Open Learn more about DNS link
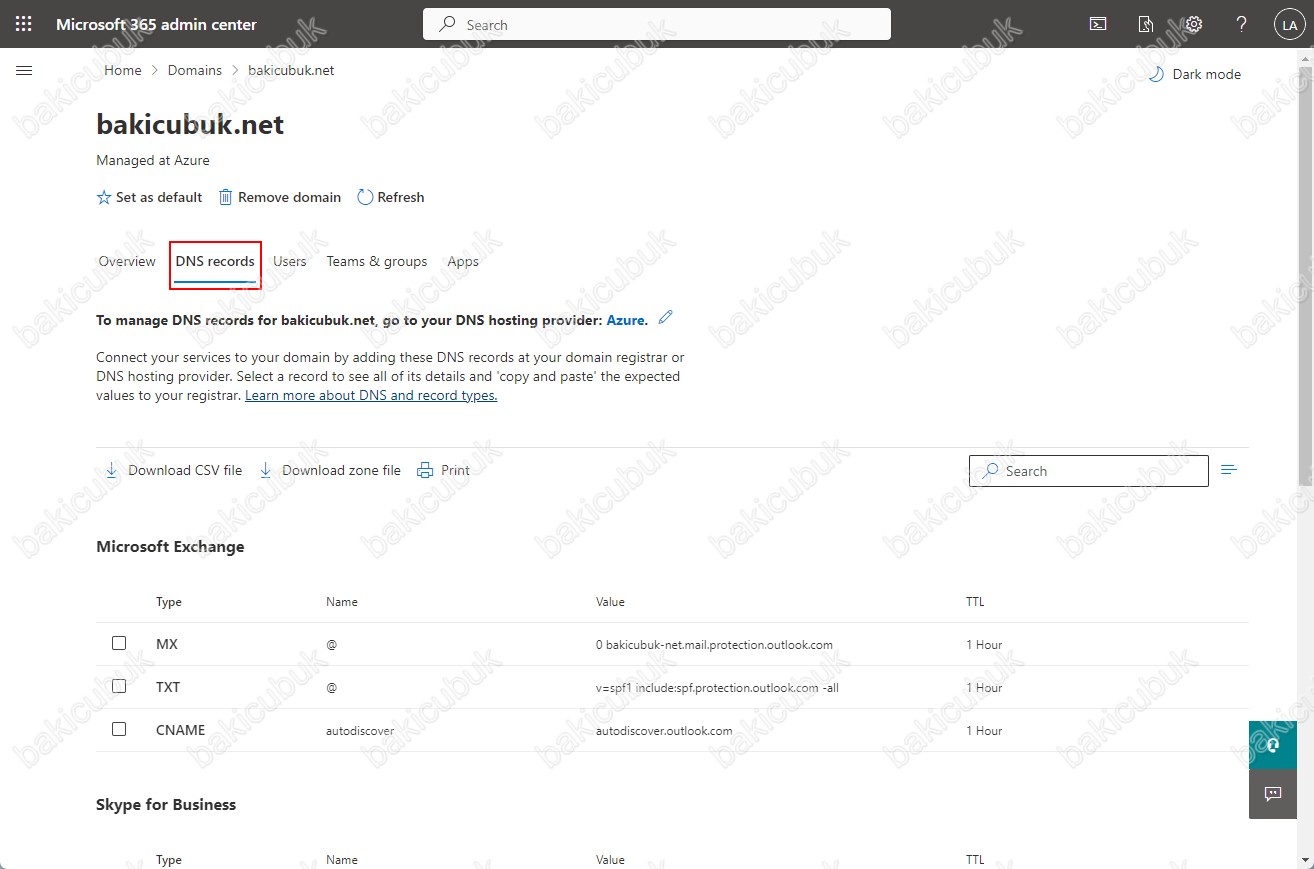The height and width of the screenshot is (869, 1314). click(x=371, y=395)
